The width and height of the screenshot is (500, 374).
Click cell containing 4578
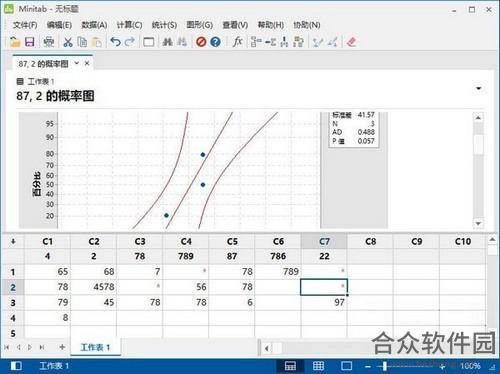tap(94, 287)
